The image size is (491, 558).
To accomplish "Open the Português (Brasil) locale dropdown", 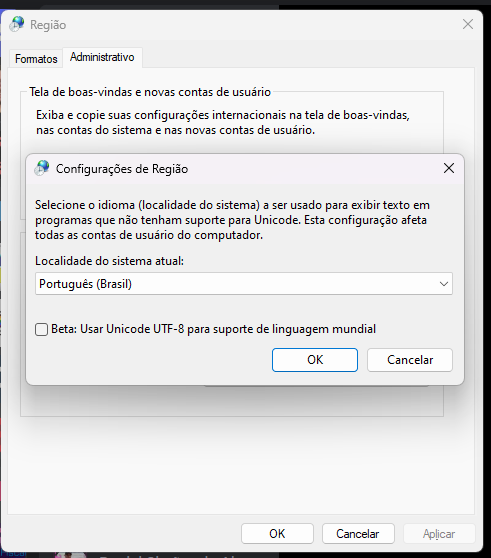I will (x=244, y=284).
